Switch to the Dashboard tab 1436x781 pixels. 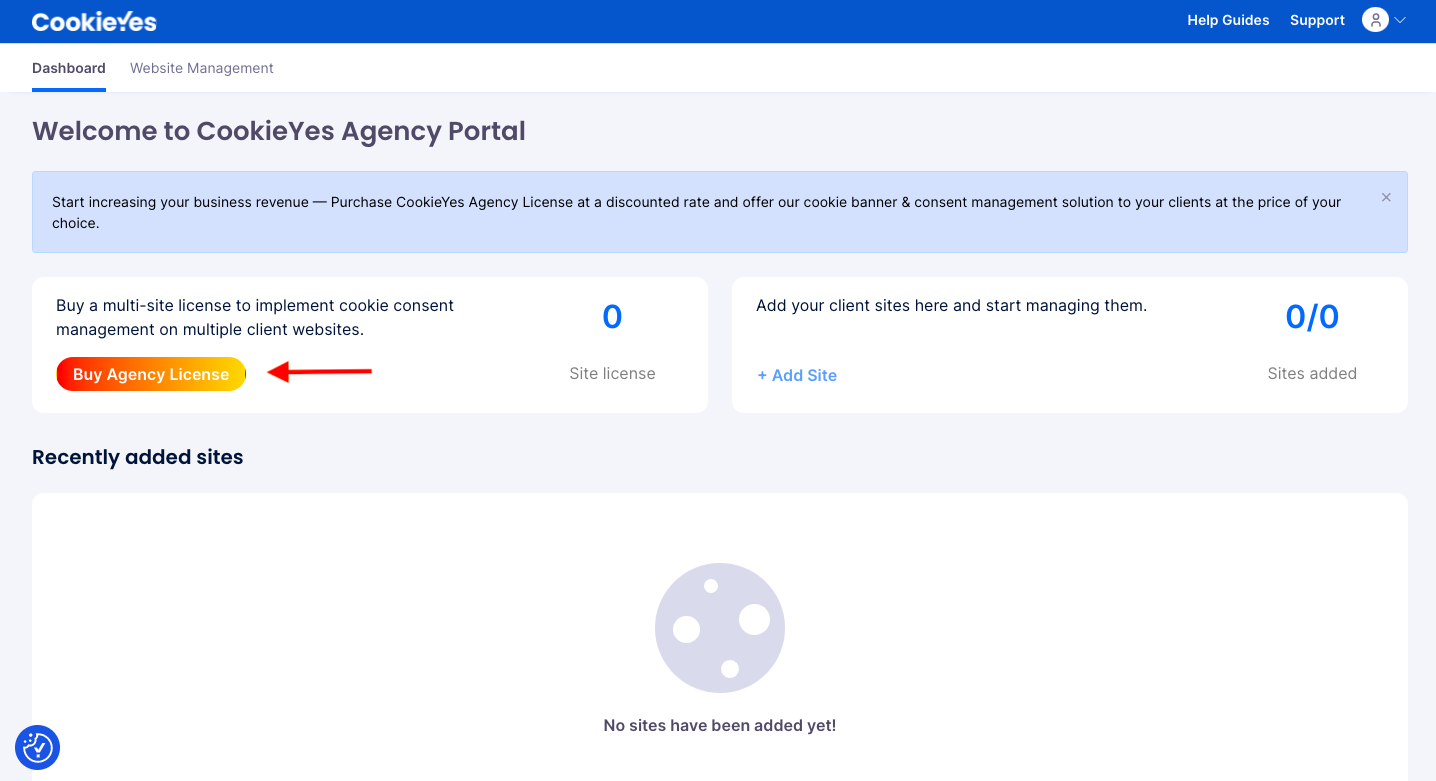tap(69, 68)
